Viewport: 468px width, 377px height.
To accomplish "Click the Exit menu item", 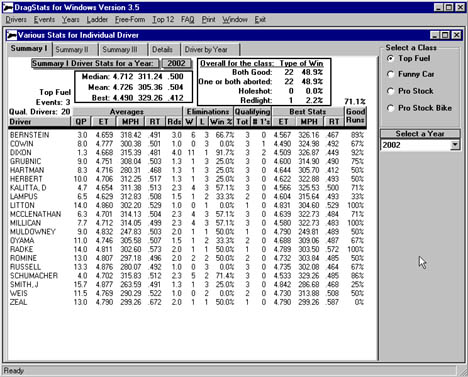I will click(260, 20).
